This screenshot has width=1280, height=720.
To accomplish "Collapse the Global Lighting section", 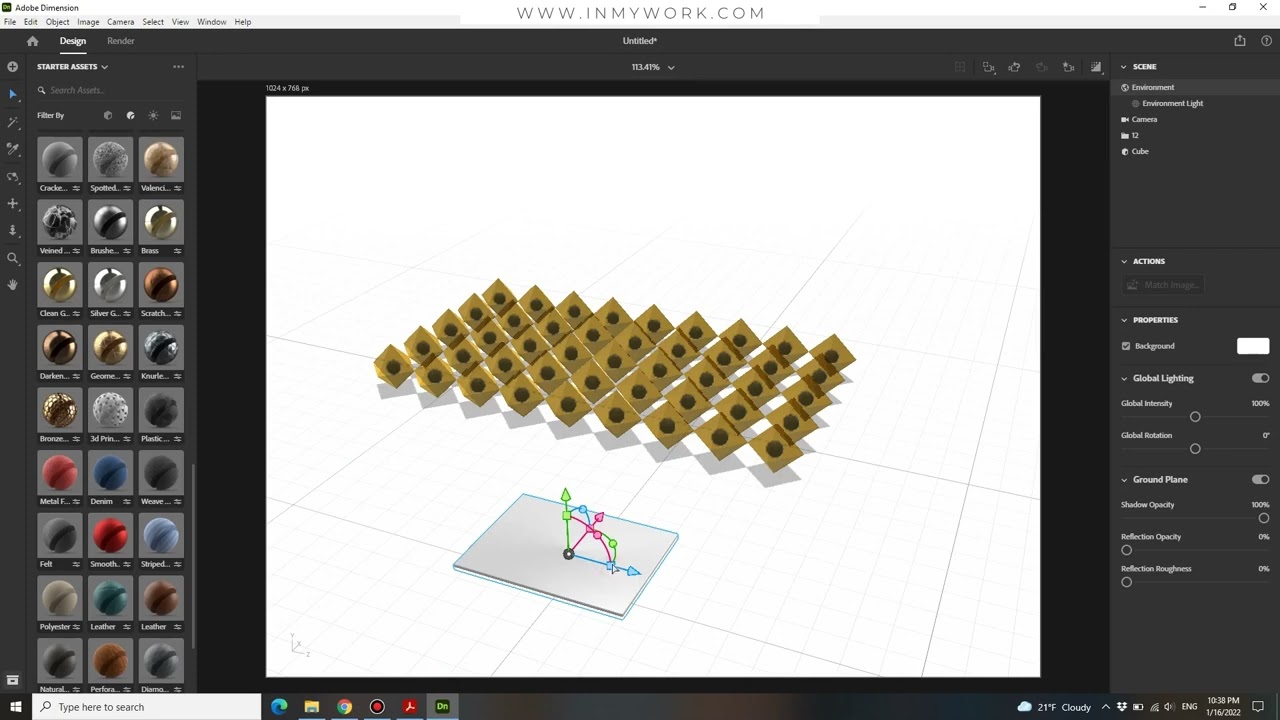I will pyautogui.click(x=1124, y=379).
